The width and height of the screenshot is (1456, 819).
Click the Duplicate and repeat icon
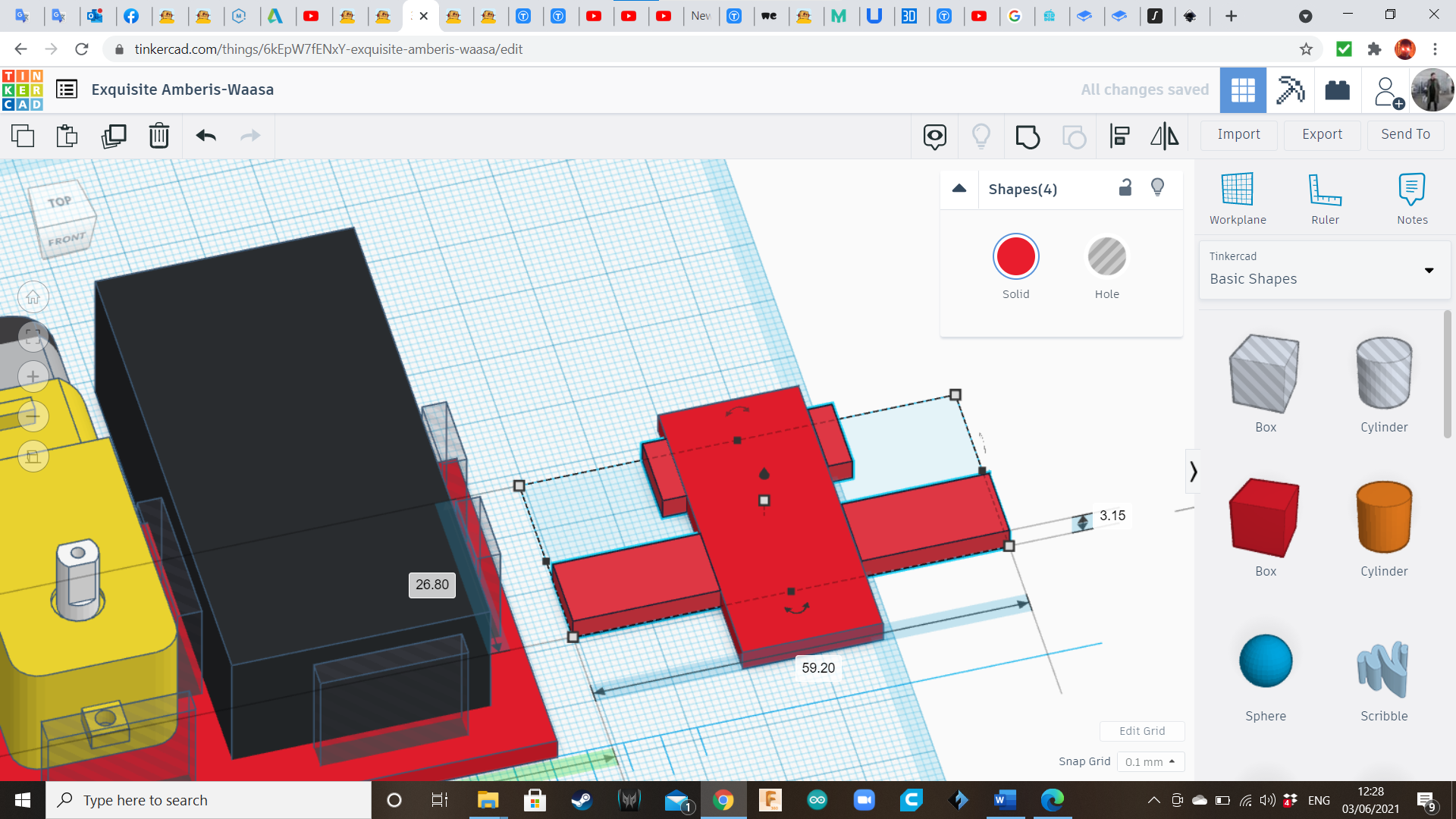point(114,136)
